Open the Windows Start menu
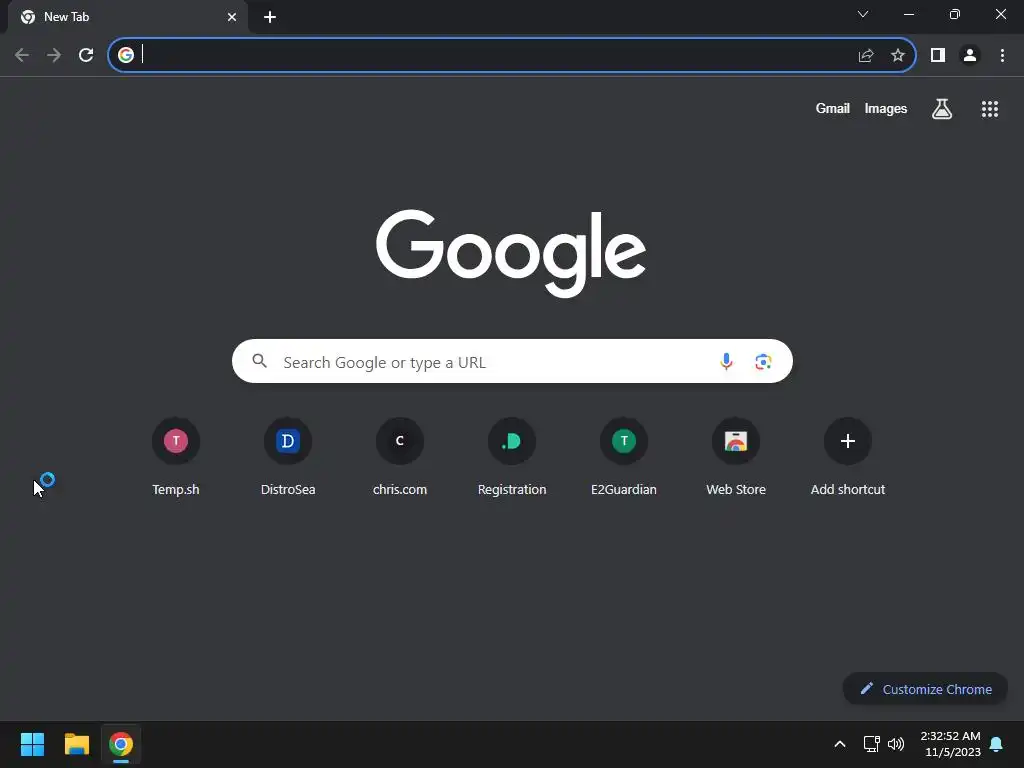The width and height of the screenshot is (1024, 768). point(33,744)
